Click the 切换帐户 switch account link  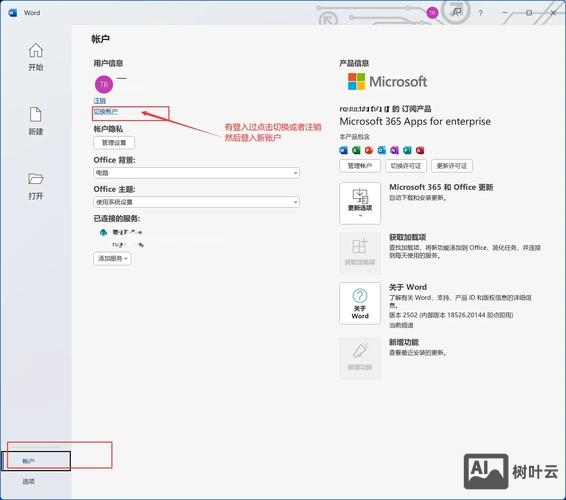106,112
